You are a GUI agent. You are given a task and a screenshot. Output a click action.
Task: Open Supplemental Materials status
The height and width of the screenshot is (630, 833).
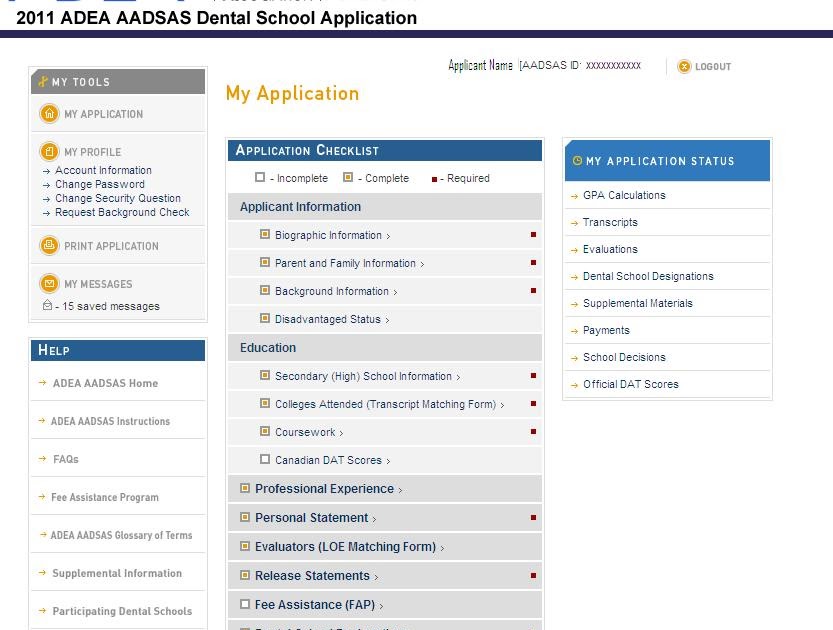638,303
